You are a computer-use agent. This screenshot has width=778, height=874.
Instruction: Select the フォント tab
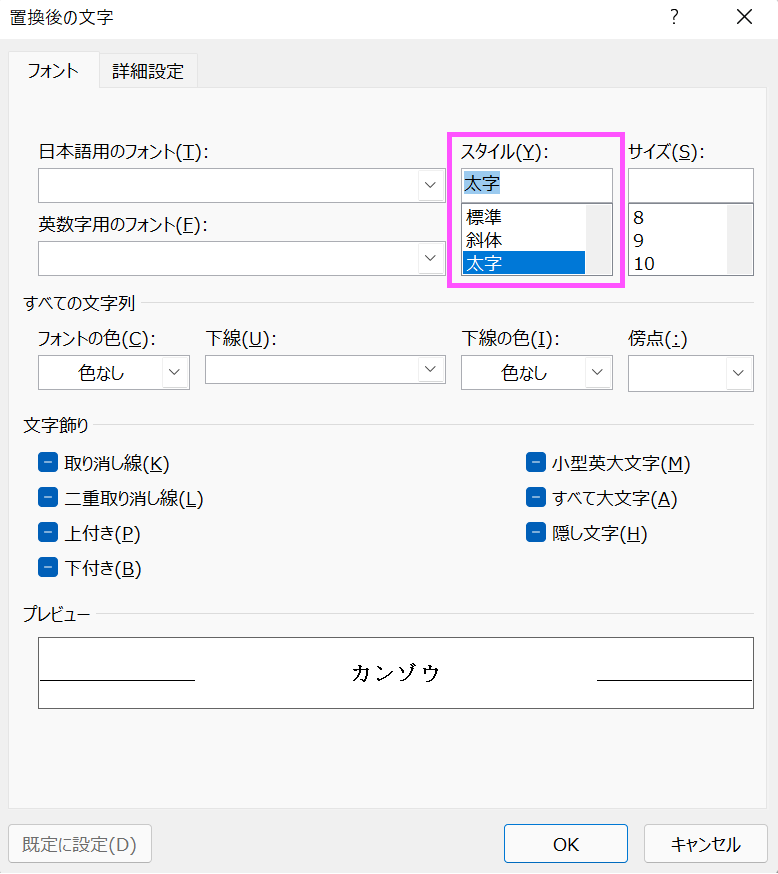click(54, 70)
